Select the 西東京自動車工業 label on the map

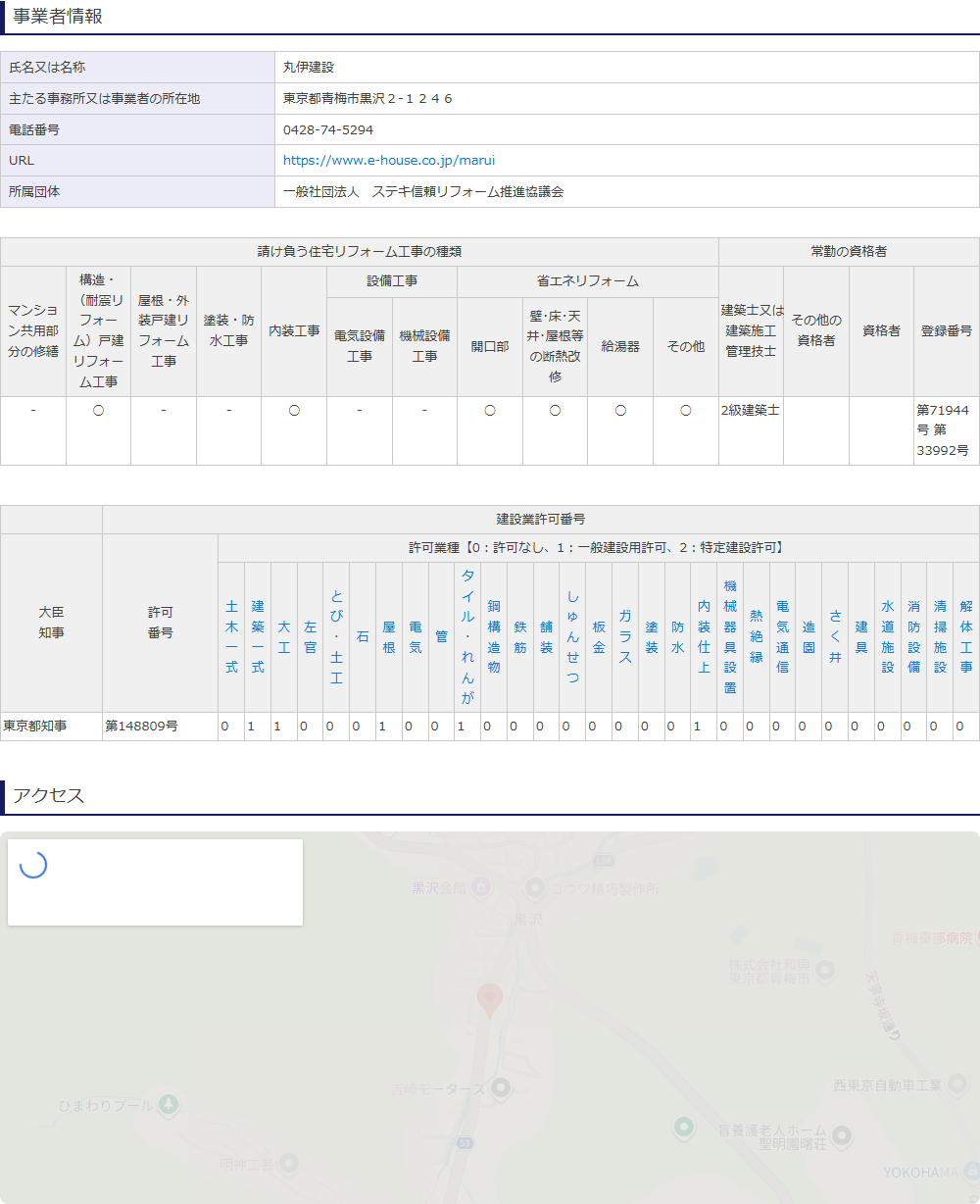pos(887,1084)
